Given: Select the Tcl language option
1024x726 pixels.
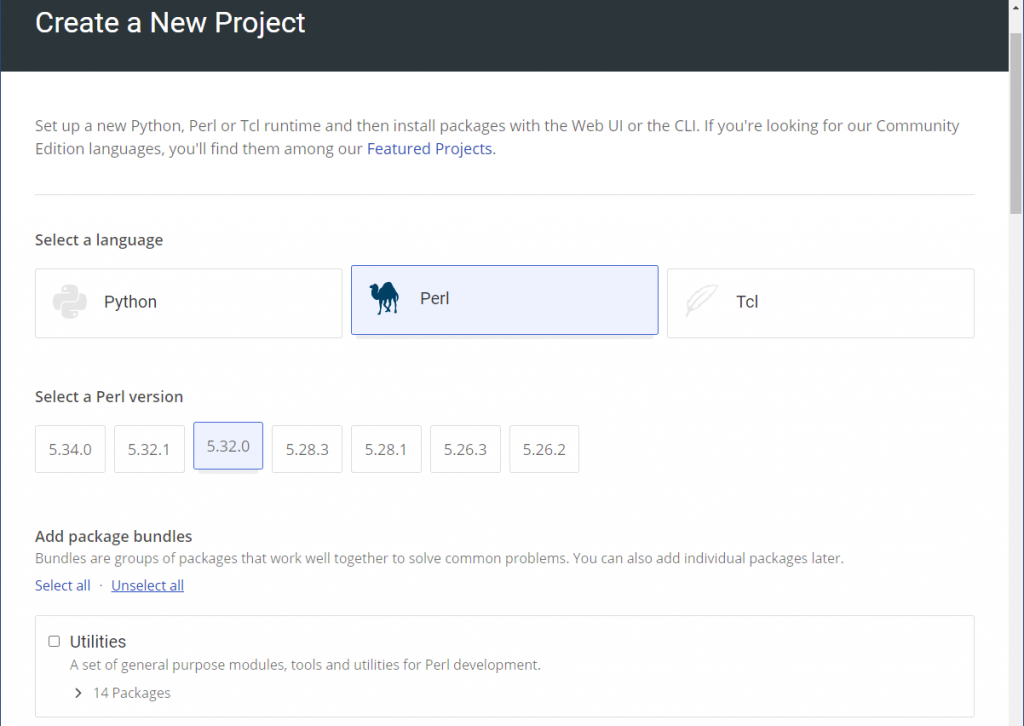Looking at the screenshot, I should (x=820, y=302).
